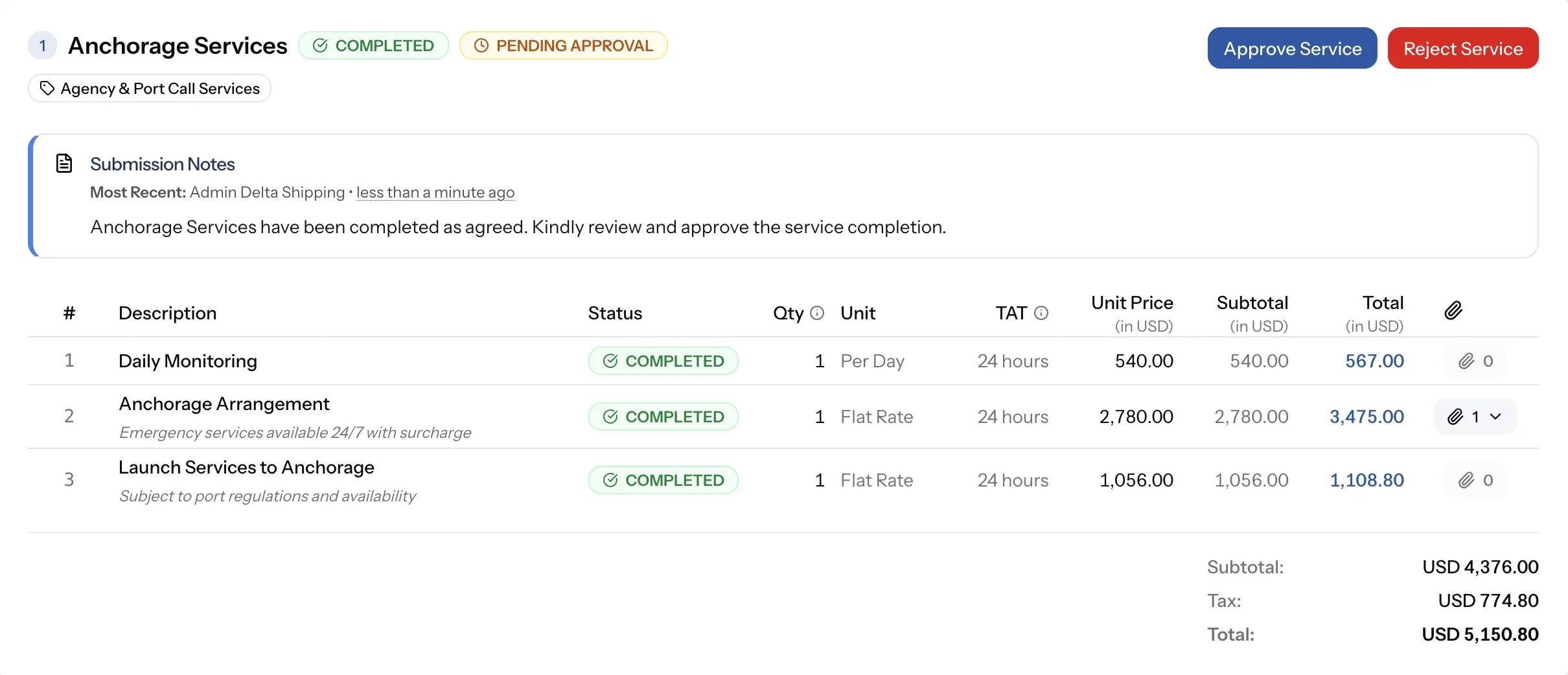
Task: Click the Daily Monitoring description
Action: click(188, 361)
